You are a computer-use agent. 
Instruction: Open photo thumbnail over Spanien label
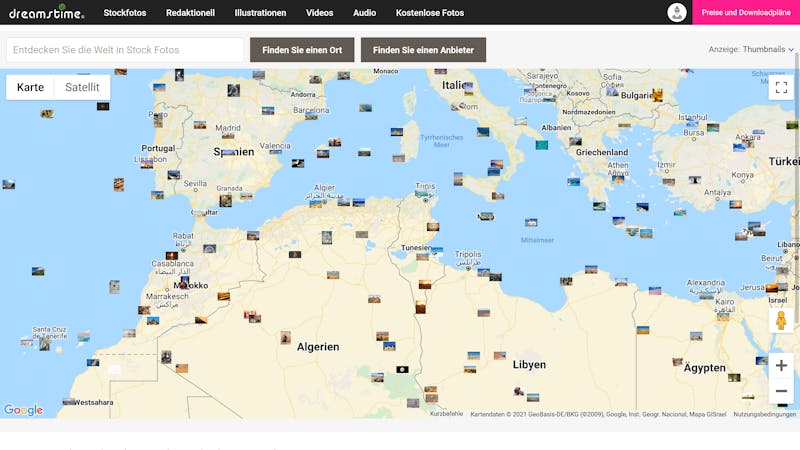coord(229,152)
